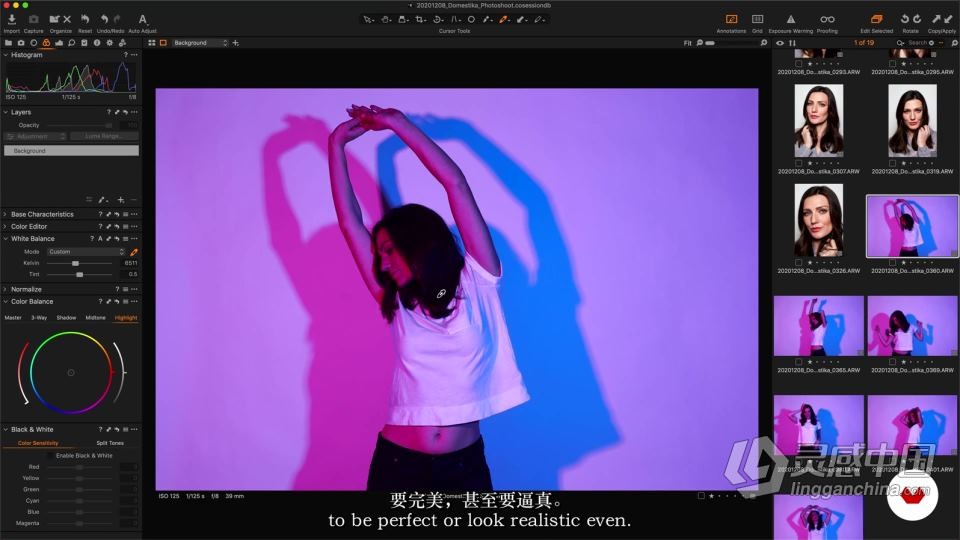Open the Background layer selector dropdown
The image size is (960, 540).
200,43
